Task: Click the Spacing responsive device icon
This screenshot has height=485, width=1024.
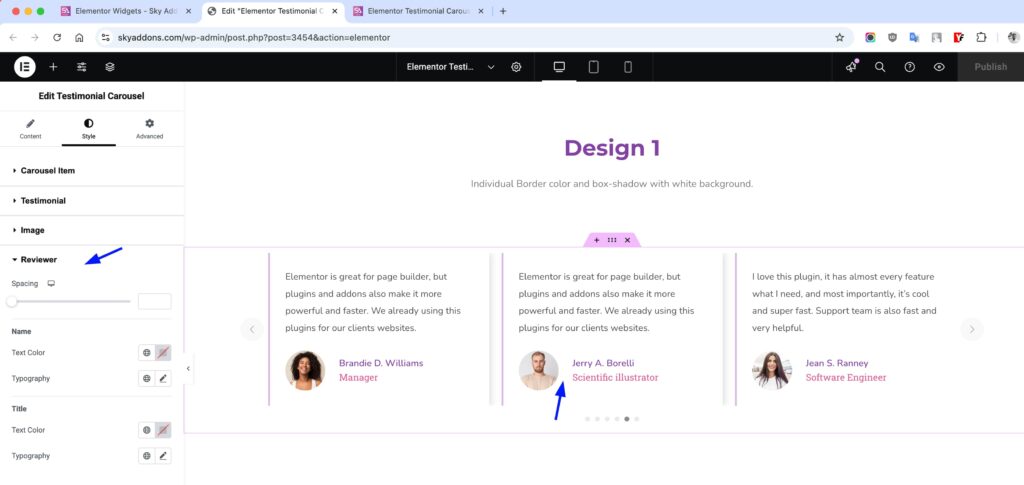Action: 52,284
